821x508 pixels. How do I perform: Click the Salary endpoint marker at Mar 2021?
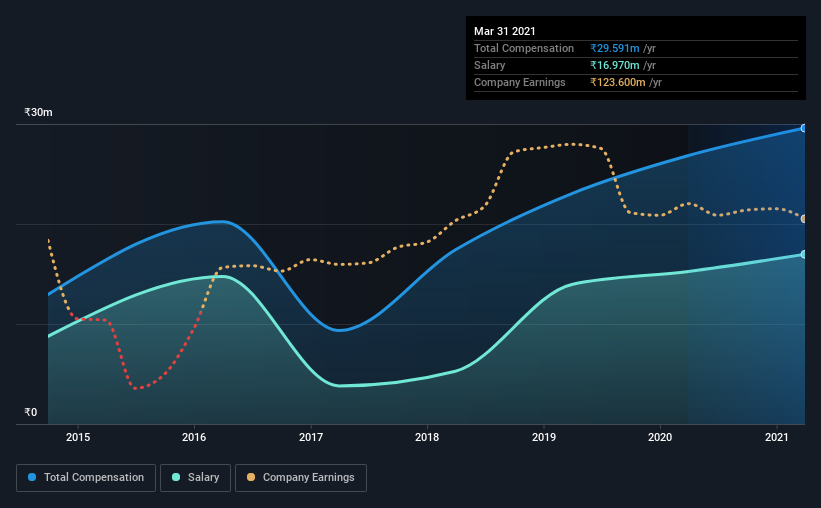[x=803, y=255]
